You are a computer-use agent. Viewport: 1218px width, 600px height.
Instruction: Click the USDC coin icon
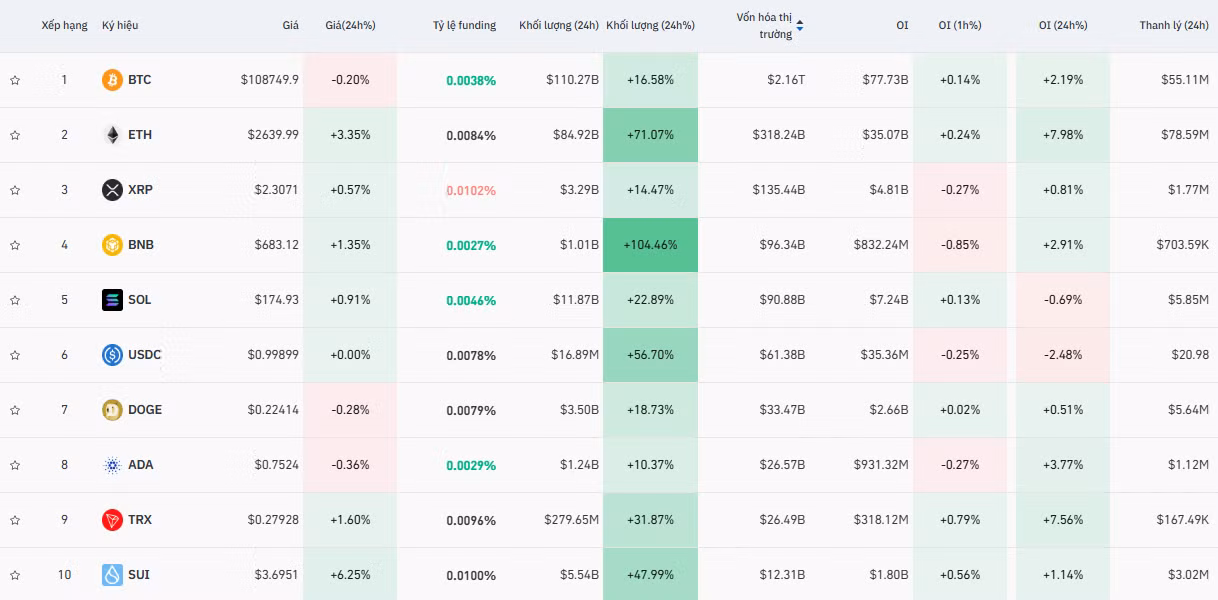coord(113,355)
